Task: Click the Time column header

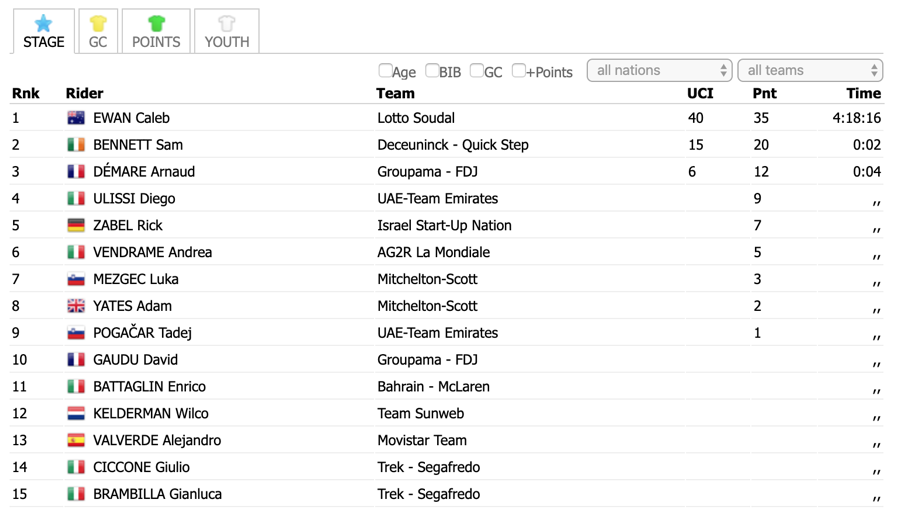Action: point(863,94)
